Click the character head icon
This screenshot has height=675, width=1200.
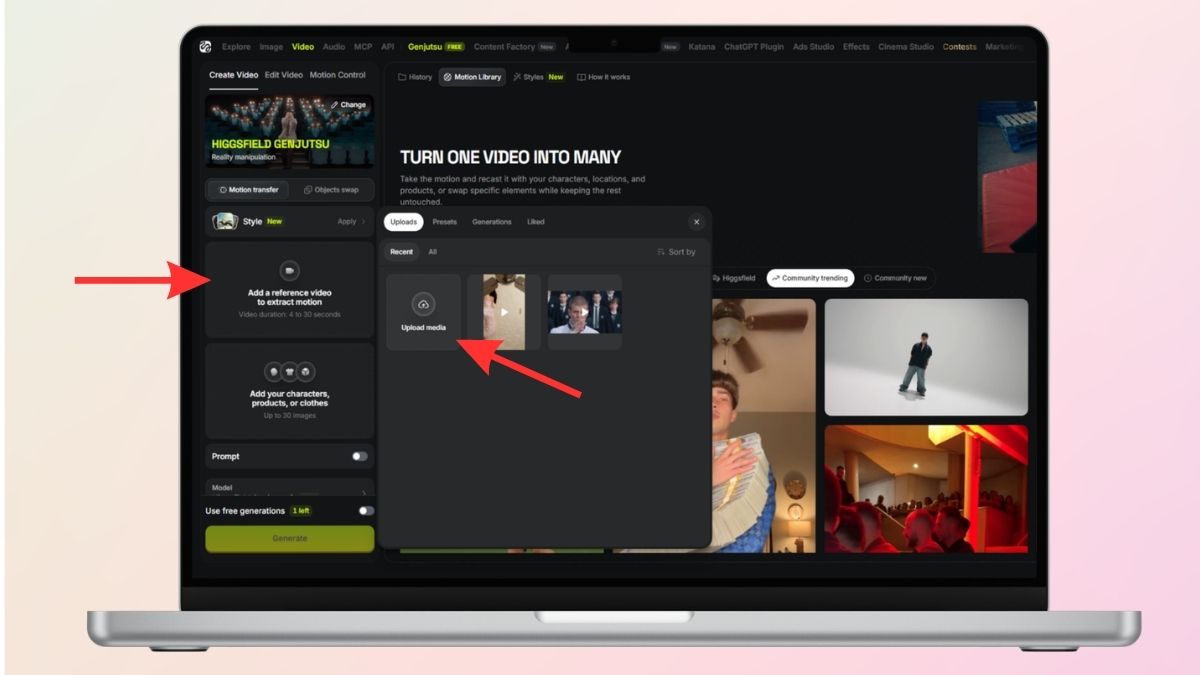(273, 372)
